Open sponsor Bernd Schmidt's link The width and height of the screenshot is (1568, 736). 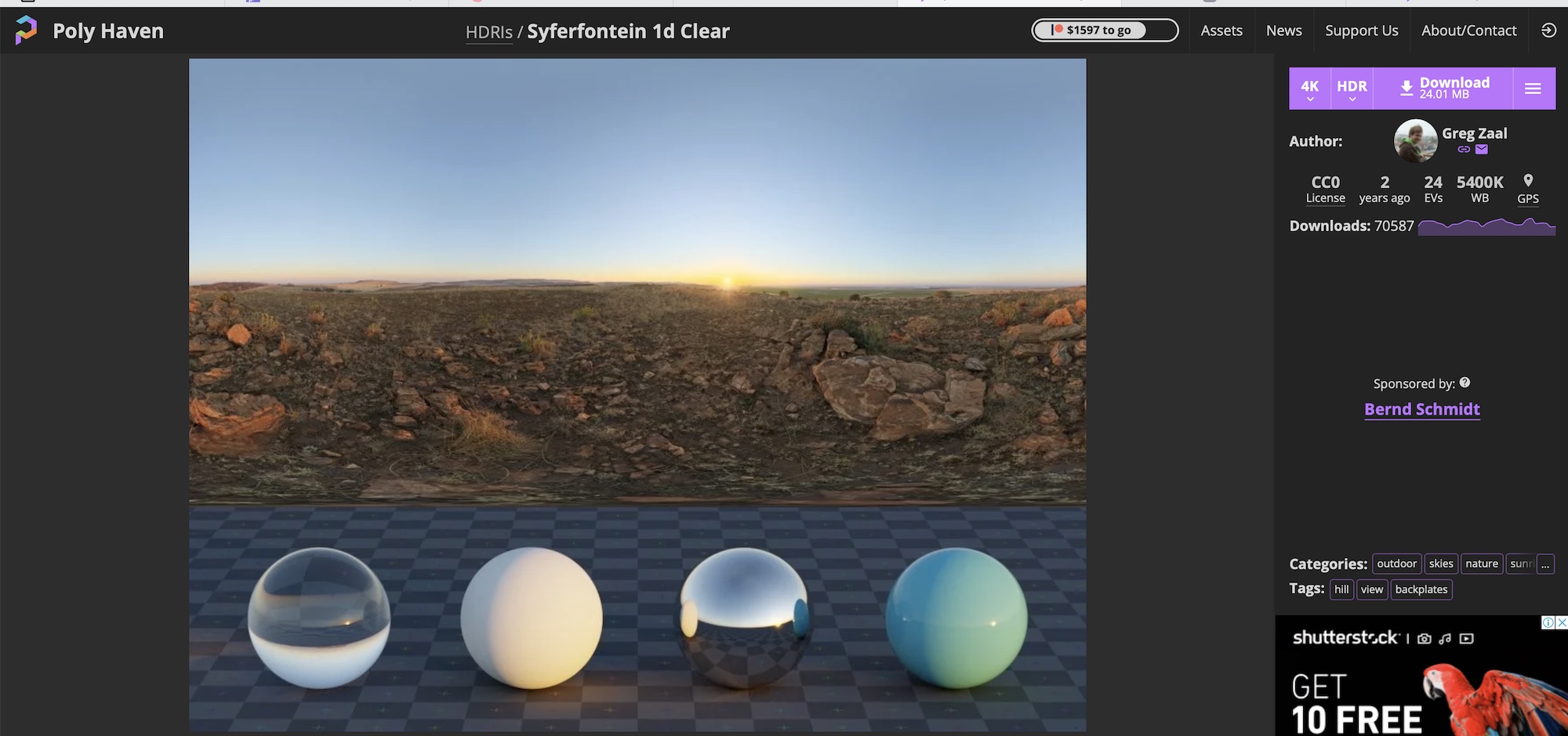1421,409
